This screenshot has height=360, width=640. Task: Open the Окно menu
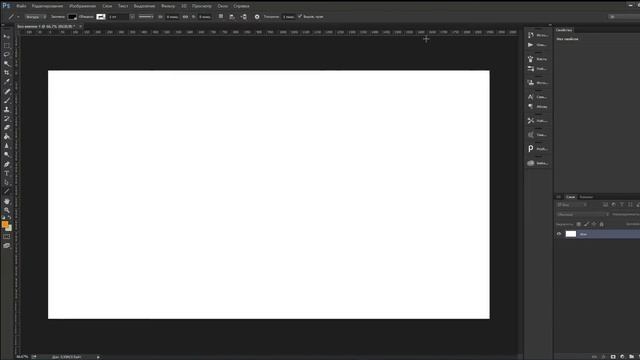click(x=222, y=6)
